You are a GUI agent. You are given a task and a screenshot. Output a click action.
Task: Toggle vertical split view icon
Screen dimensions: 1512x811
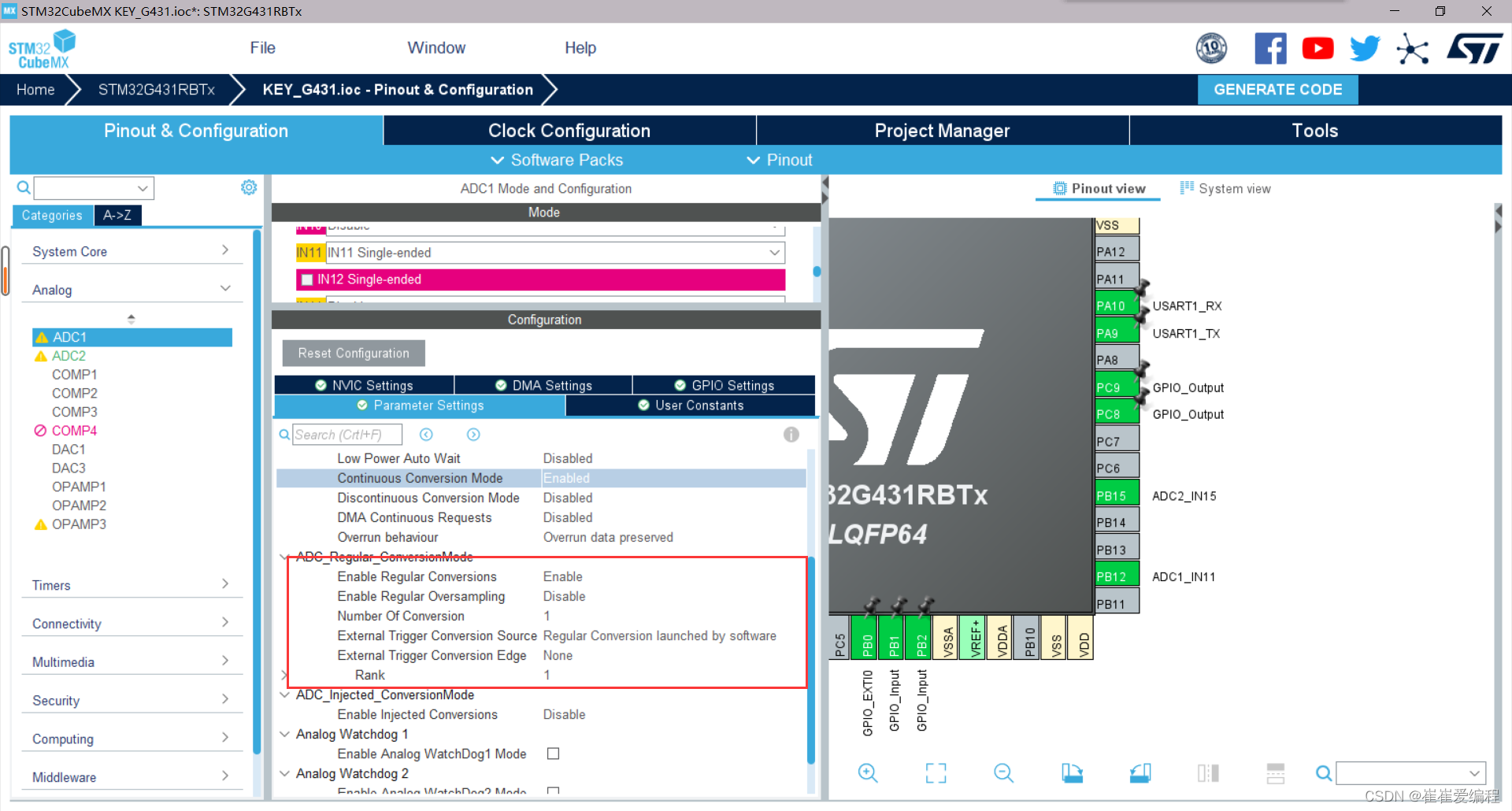click(1208, 773)
